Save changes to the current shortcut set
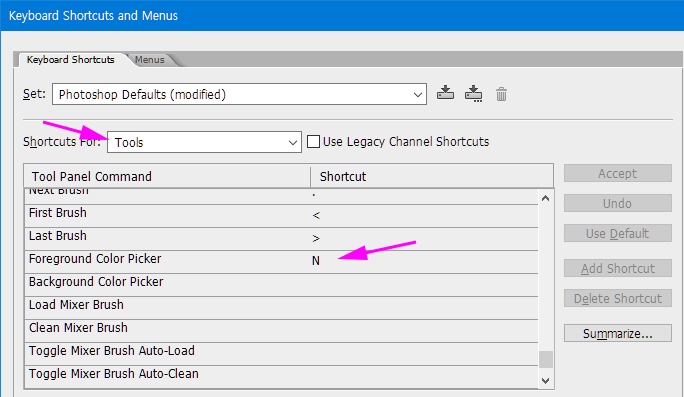 (445, 93)
